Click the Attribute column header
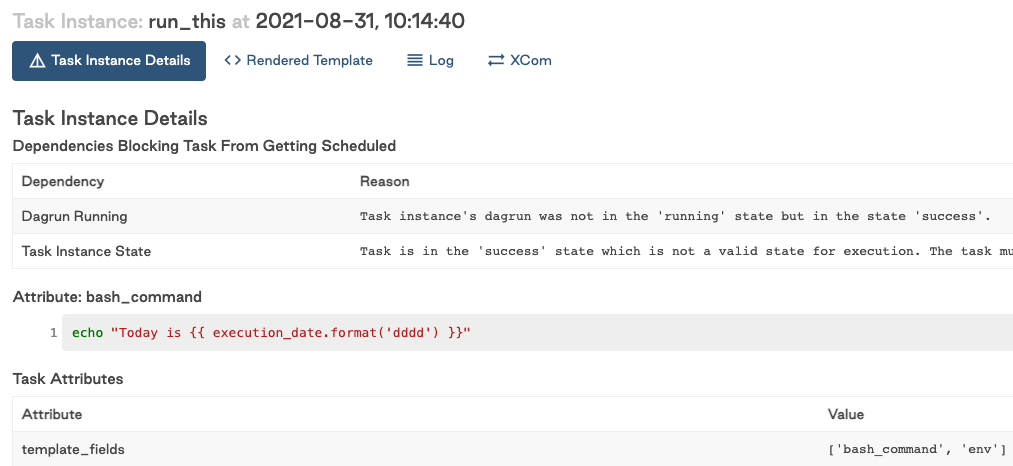This screenshot has height=466, width=1013. (52, 414)
